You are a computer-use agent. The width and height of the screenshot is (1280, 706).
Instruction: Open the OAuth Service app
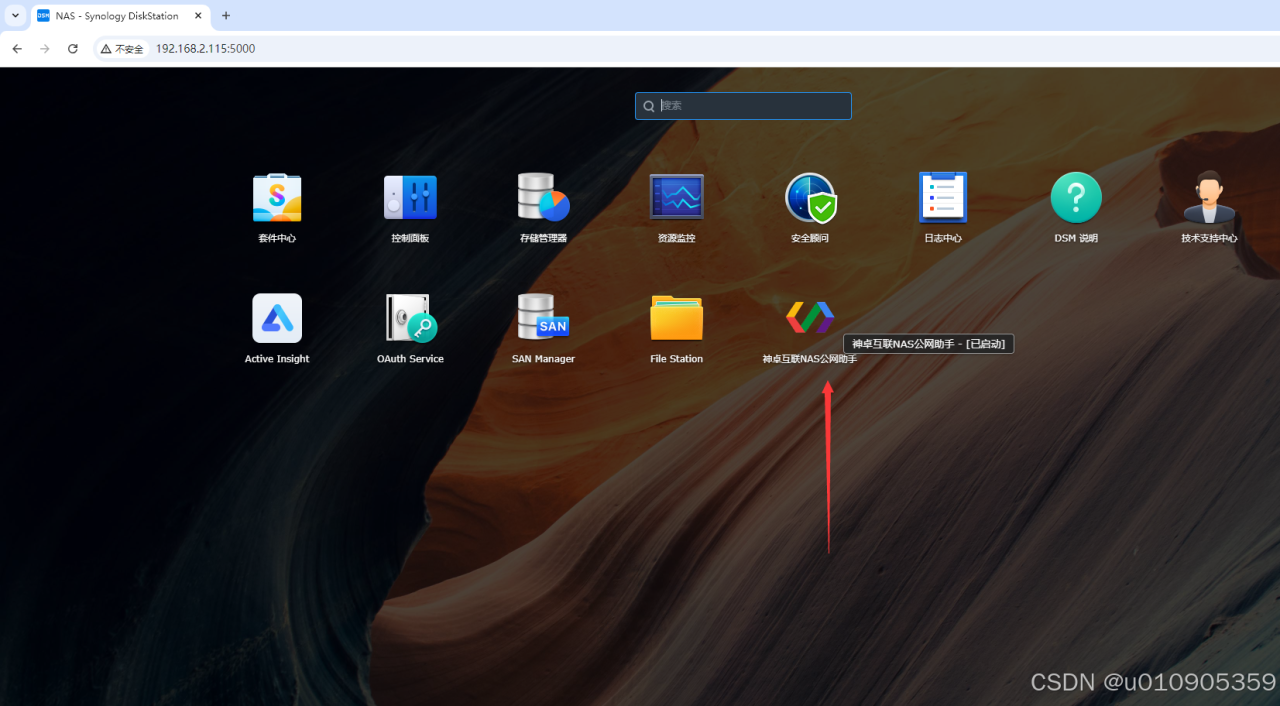click(x=410, y=318)
